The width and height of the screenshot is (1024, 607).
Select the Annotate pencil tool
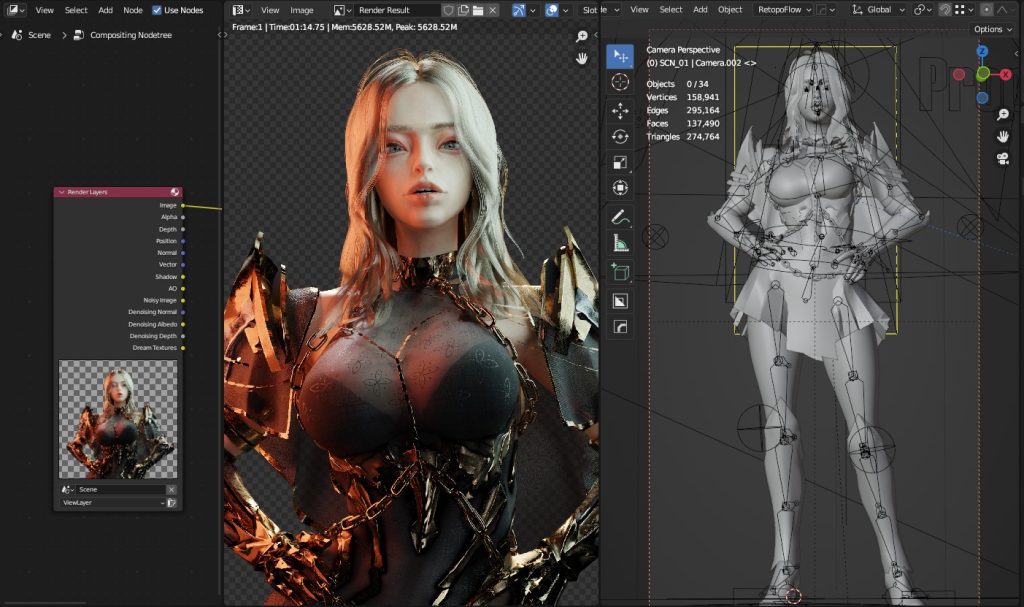[x=620, y=216]
